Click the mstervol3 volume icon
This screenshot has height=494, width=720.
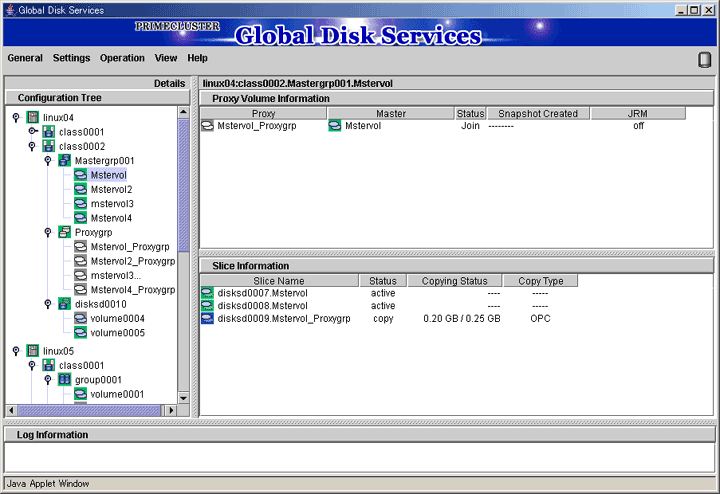pos(80,203)
